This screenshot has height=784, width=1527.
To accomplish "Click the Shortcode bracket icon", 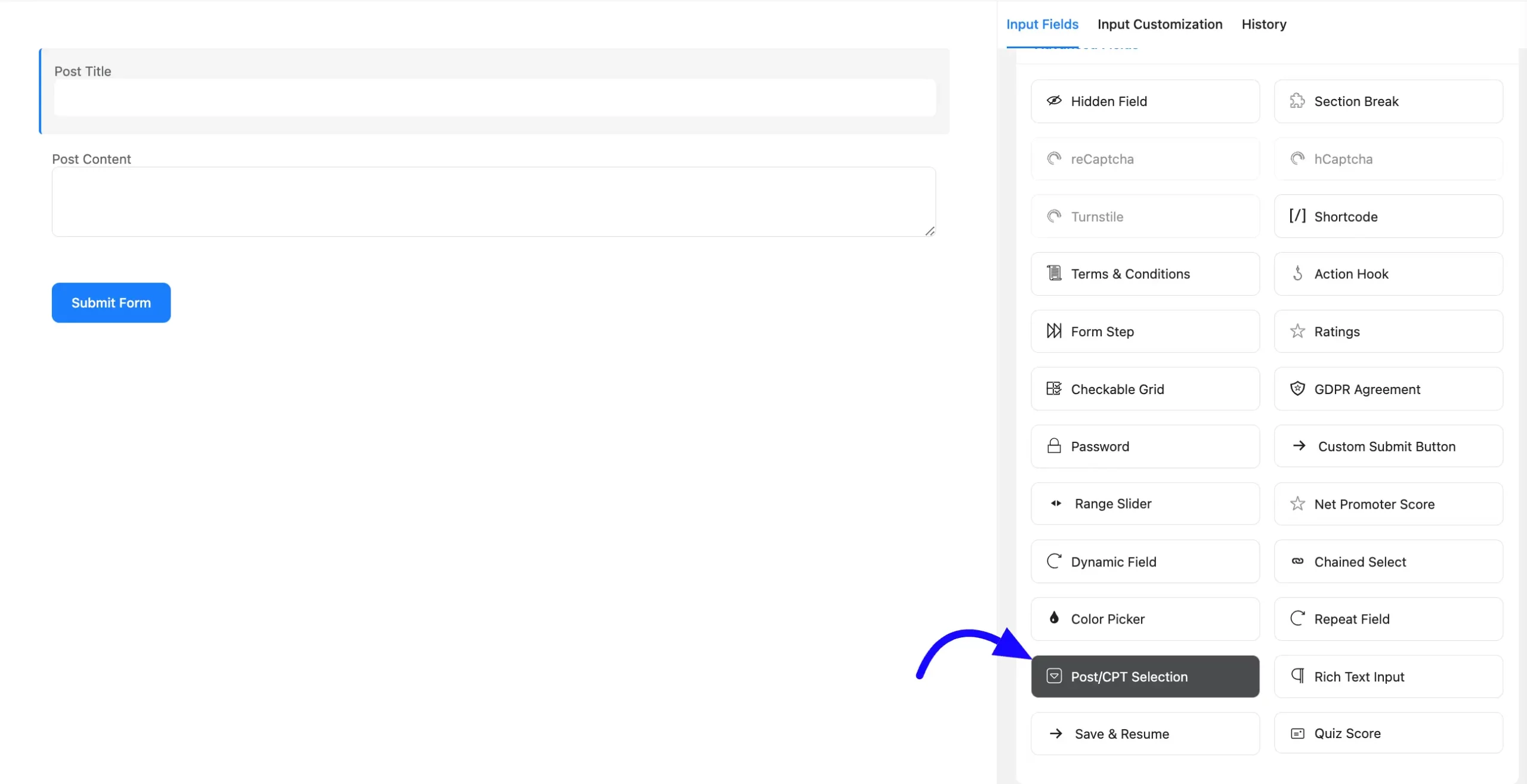I will tap(1297, 216).
